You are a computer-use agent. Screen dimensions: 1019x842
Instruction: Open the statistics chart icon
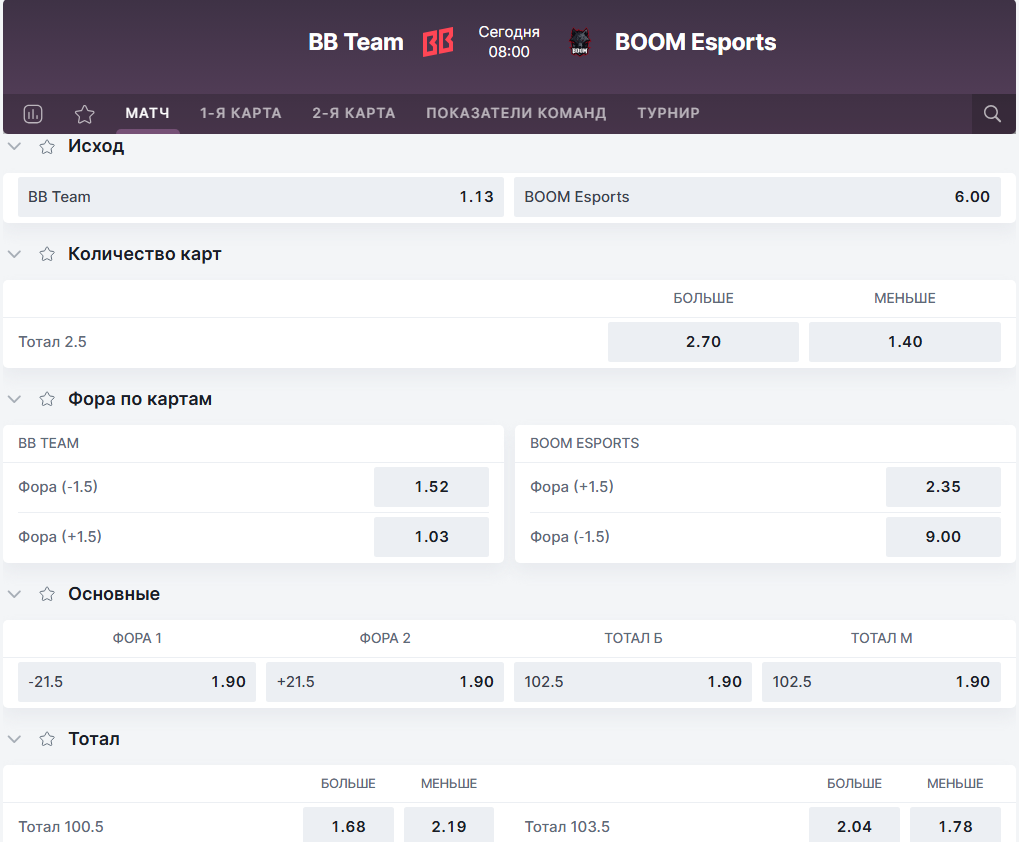pos(32,114)
